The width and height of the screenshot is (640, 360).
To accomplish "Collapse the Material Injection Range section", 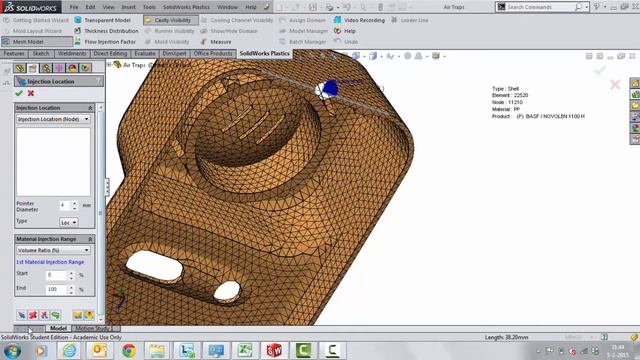I will point(90,239).
